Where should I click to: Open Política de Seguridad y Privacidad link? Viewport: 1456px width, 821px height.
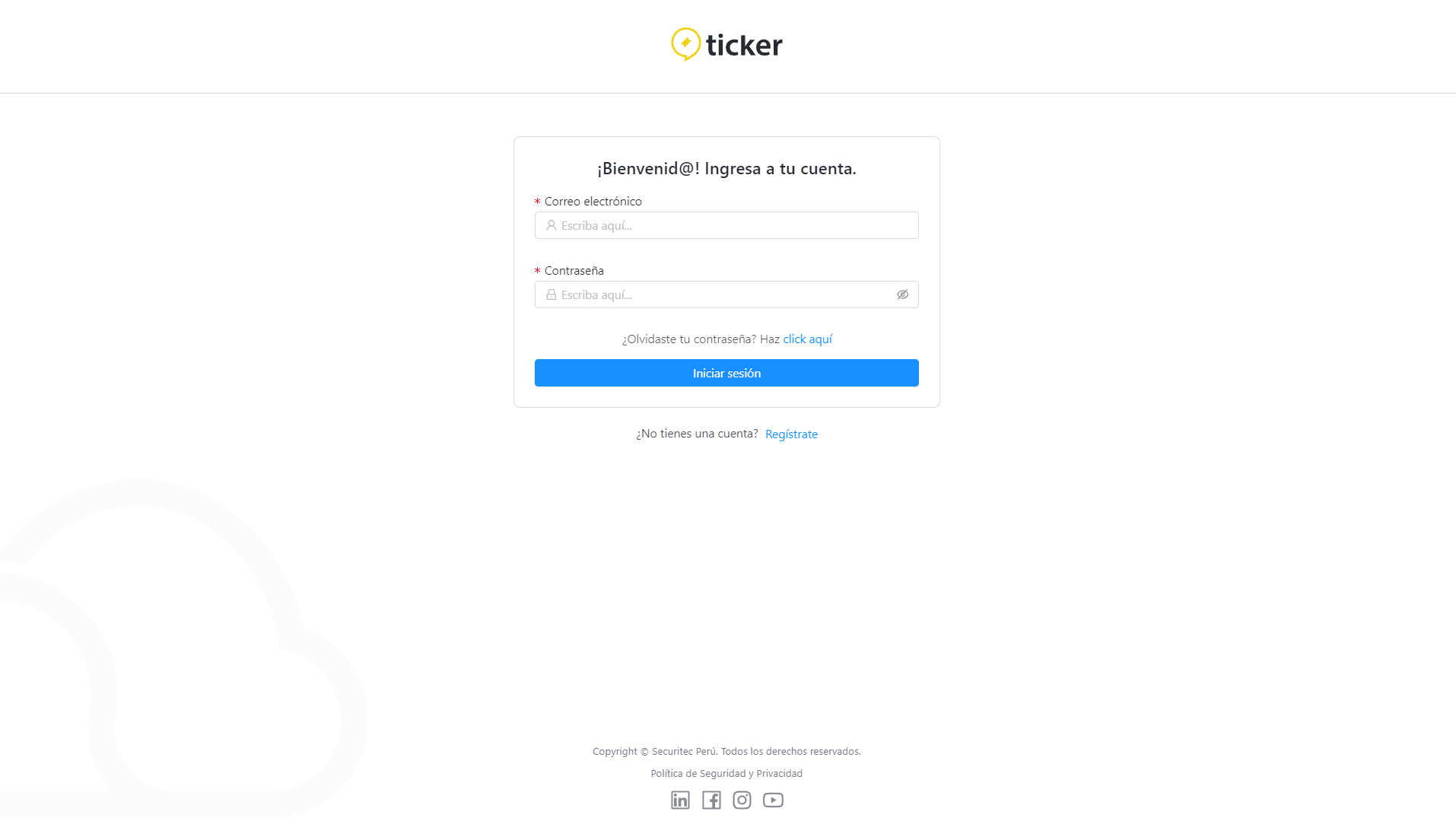726,773
